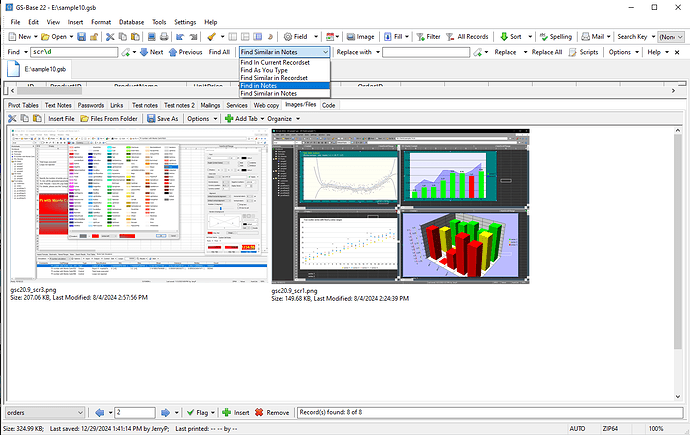Image resolution: width=690 pixels, height=435 pixels.
Task: Click the All Records button
Action: coord(467,37)
